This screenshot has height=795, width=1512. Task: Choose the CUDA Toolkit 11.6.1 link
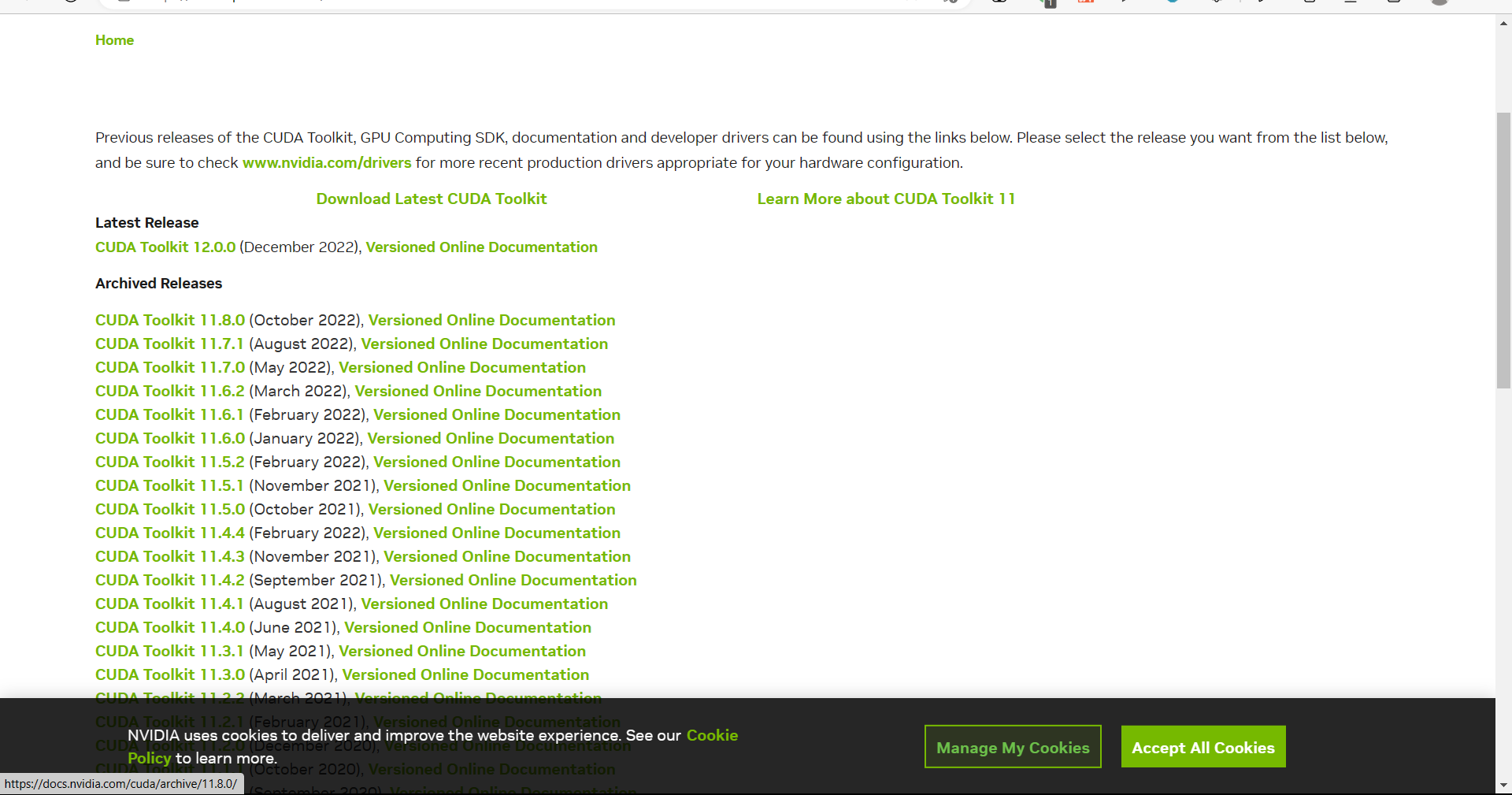coord(170,414)
